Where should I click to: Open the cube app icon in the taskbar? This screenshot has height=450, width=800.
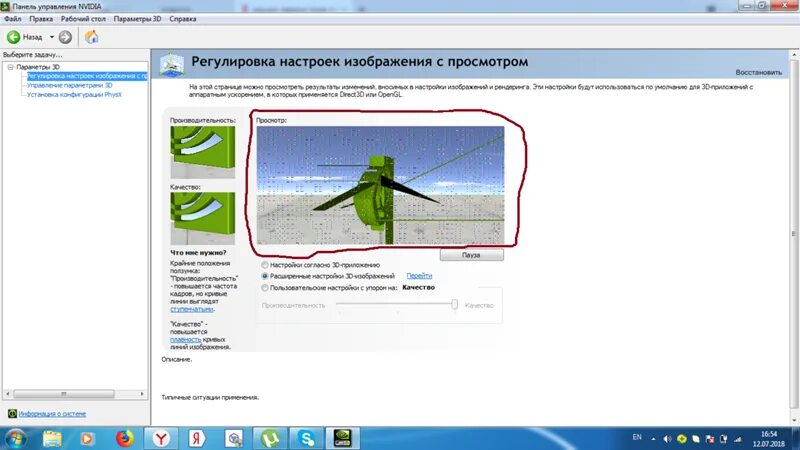(x=234, y=438)
